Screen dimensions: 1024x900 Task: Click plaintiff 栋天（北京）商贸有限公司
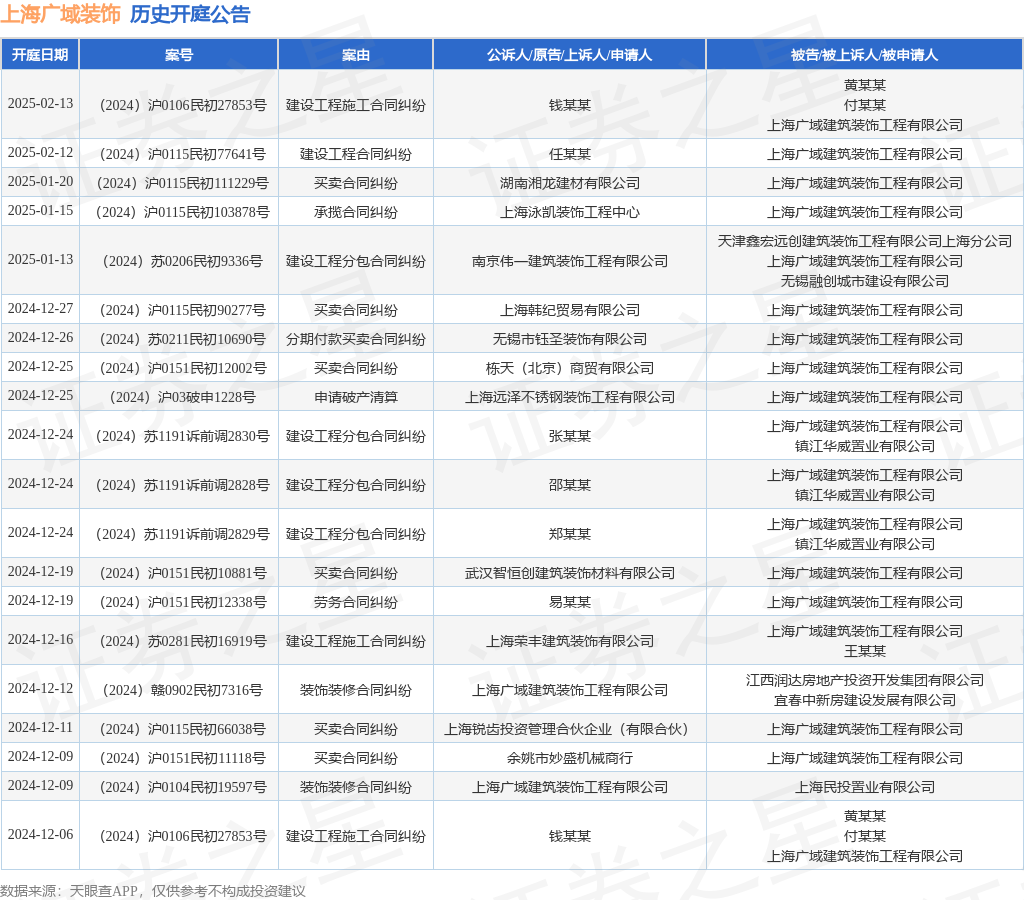(x=569, y=368)
